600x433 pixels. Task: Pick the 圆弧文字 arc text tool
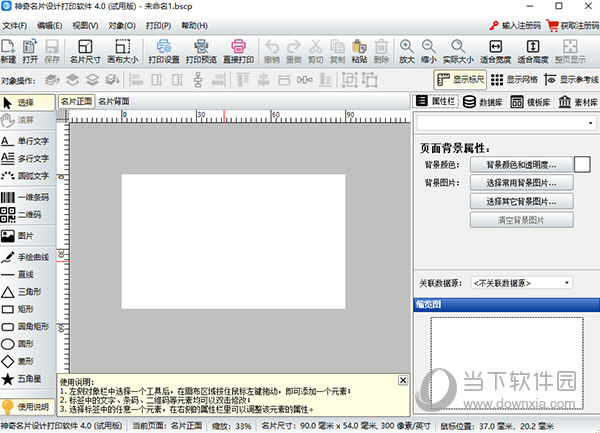pos(25,176)
